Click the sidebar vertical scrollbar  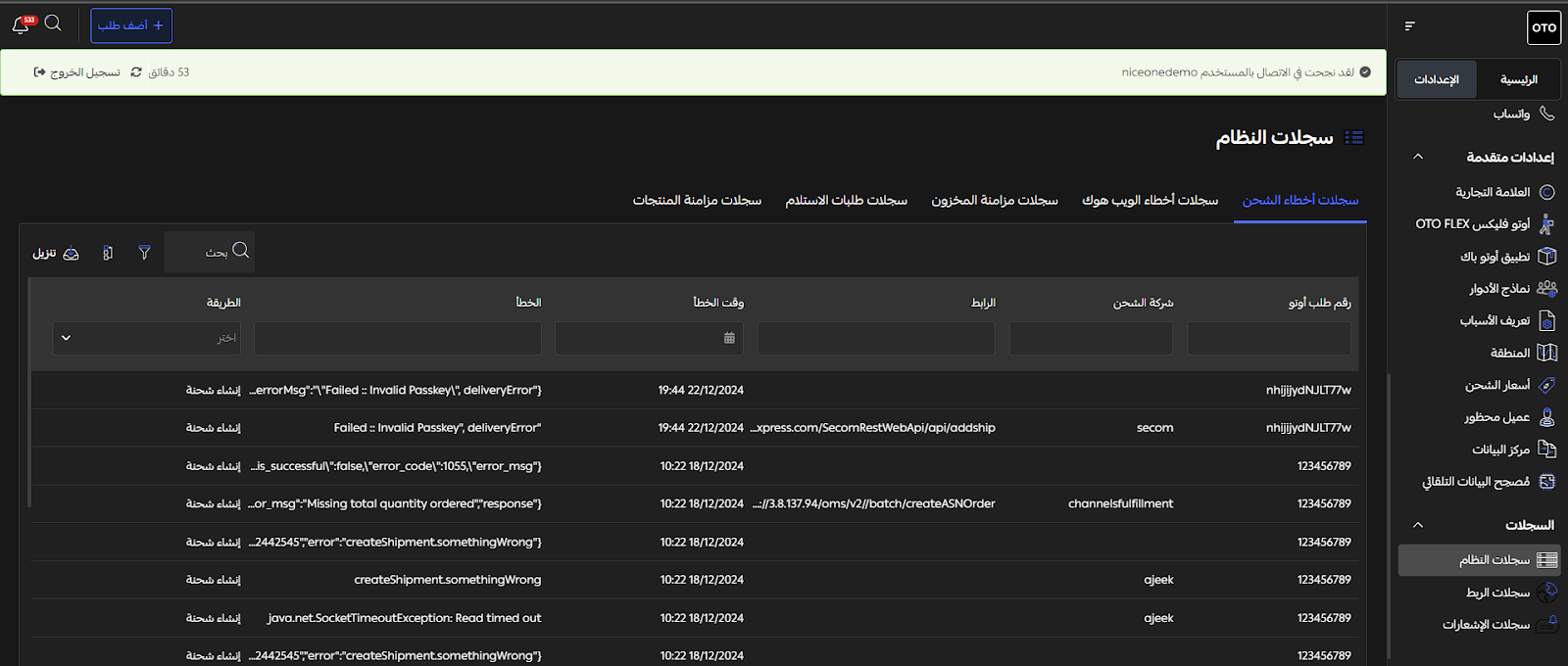pyautogui.click(x=1388, y=514)
